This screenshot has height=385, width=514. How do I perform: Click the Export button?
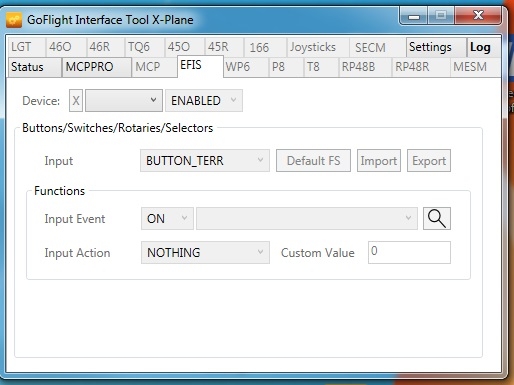point(429,161)
